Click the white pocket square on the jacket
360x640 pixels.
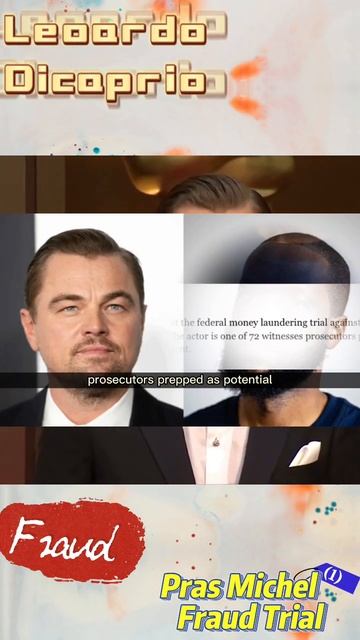pos(305,454)
